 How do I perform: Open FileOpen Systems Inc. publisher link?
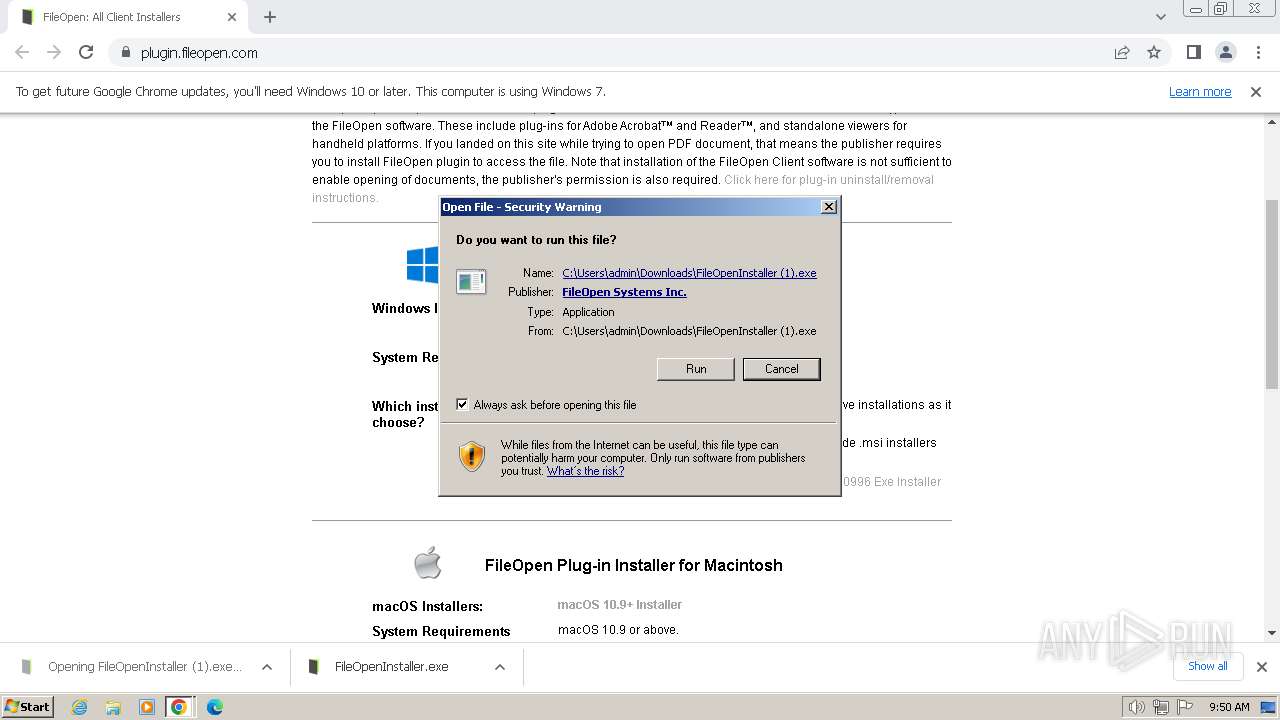click(x=624, y=292)
